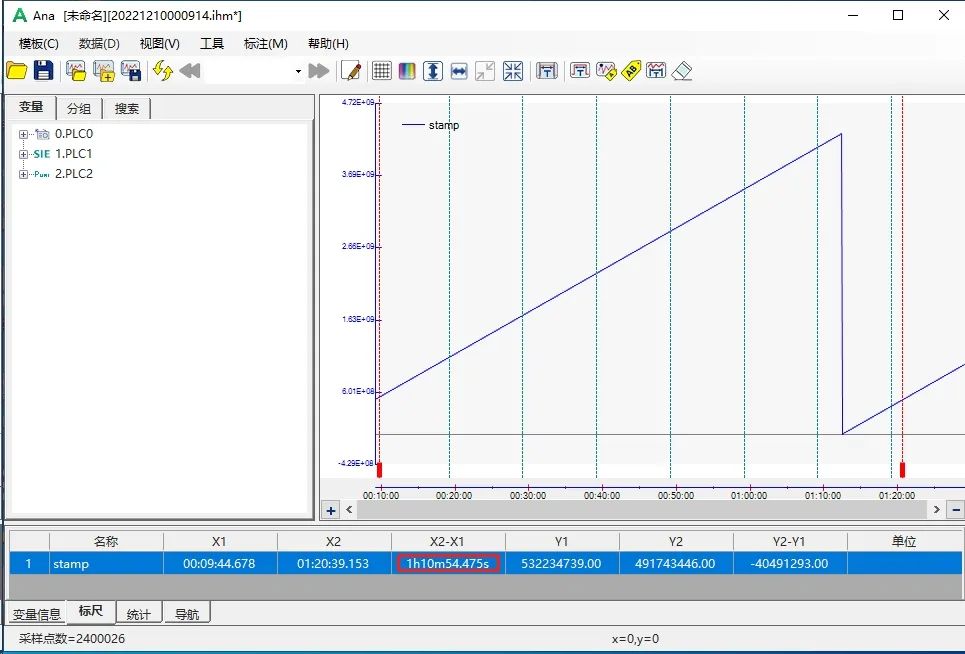
Task: Fit vertically with the up-down arrow icon
Action: point(433,71)
